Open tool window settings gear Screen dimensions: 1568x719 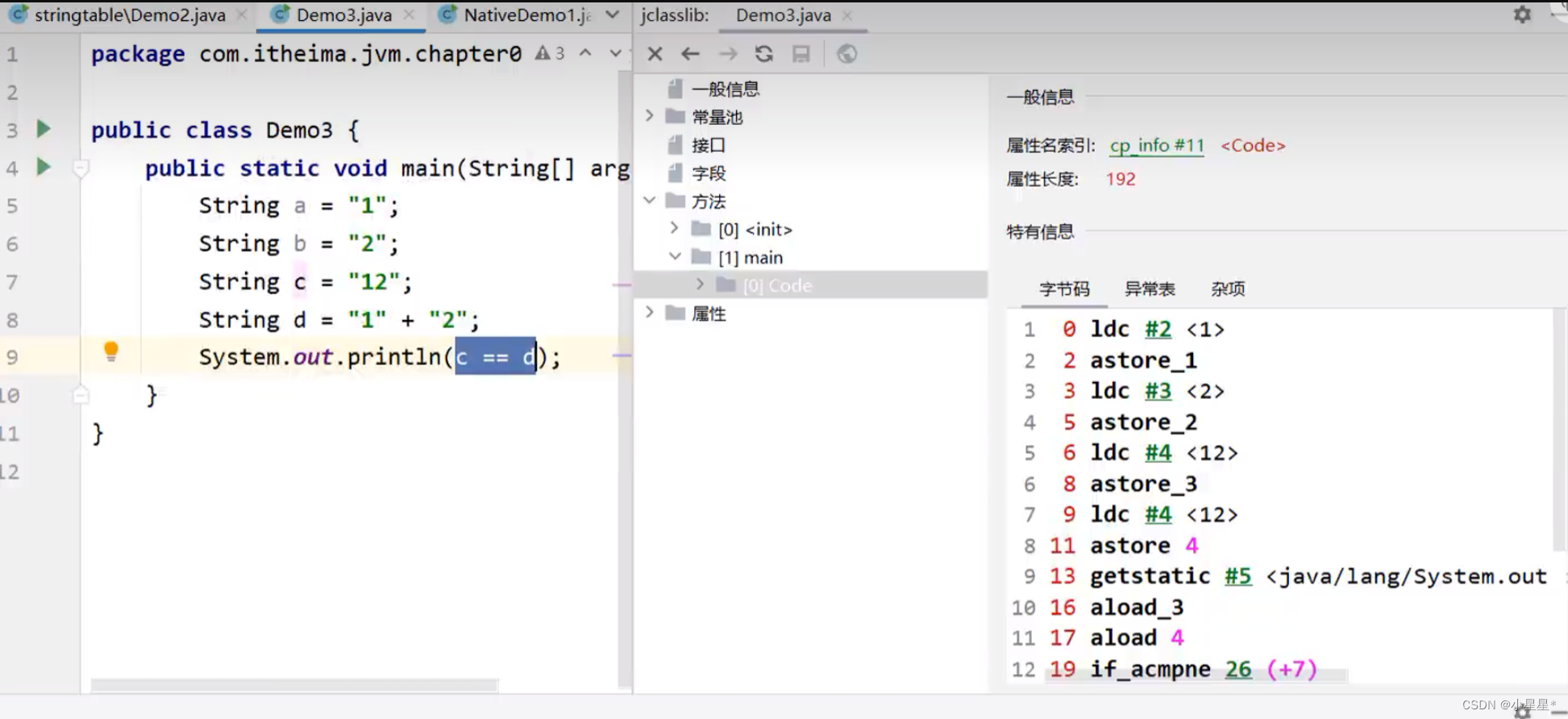click(x=1522, y=15)
